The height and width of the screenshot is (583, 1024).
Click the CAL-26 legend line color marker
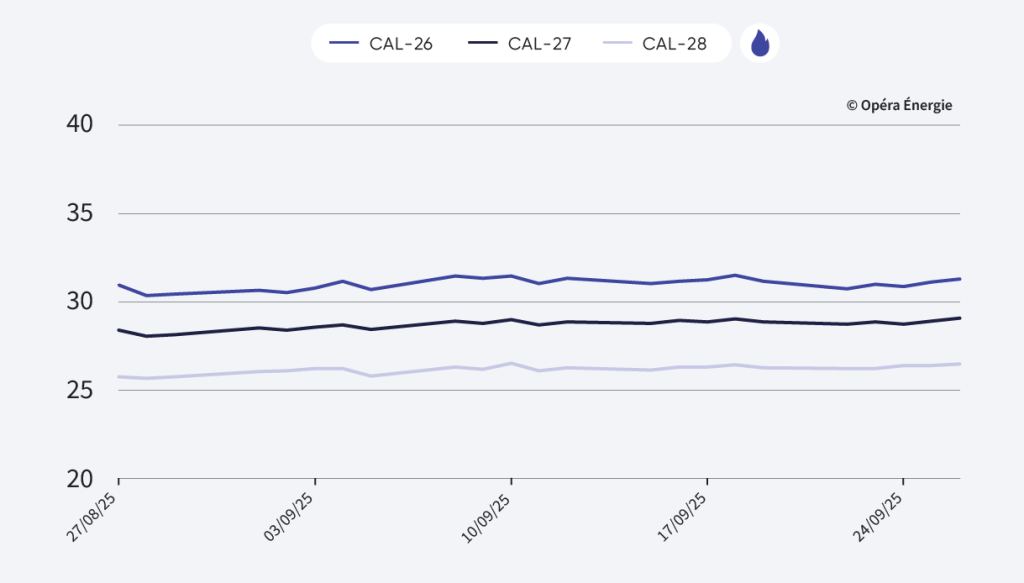pyautogui.click(x=344, y=44)
